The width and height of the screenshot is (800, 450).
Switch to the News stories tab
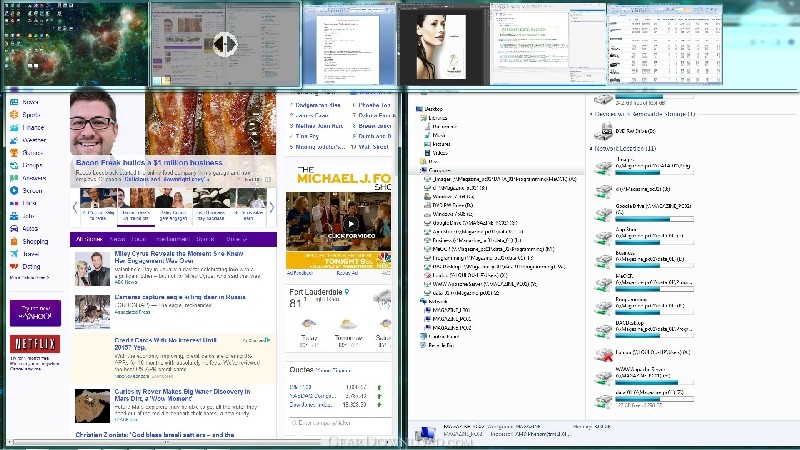click(x=117, y=239)
